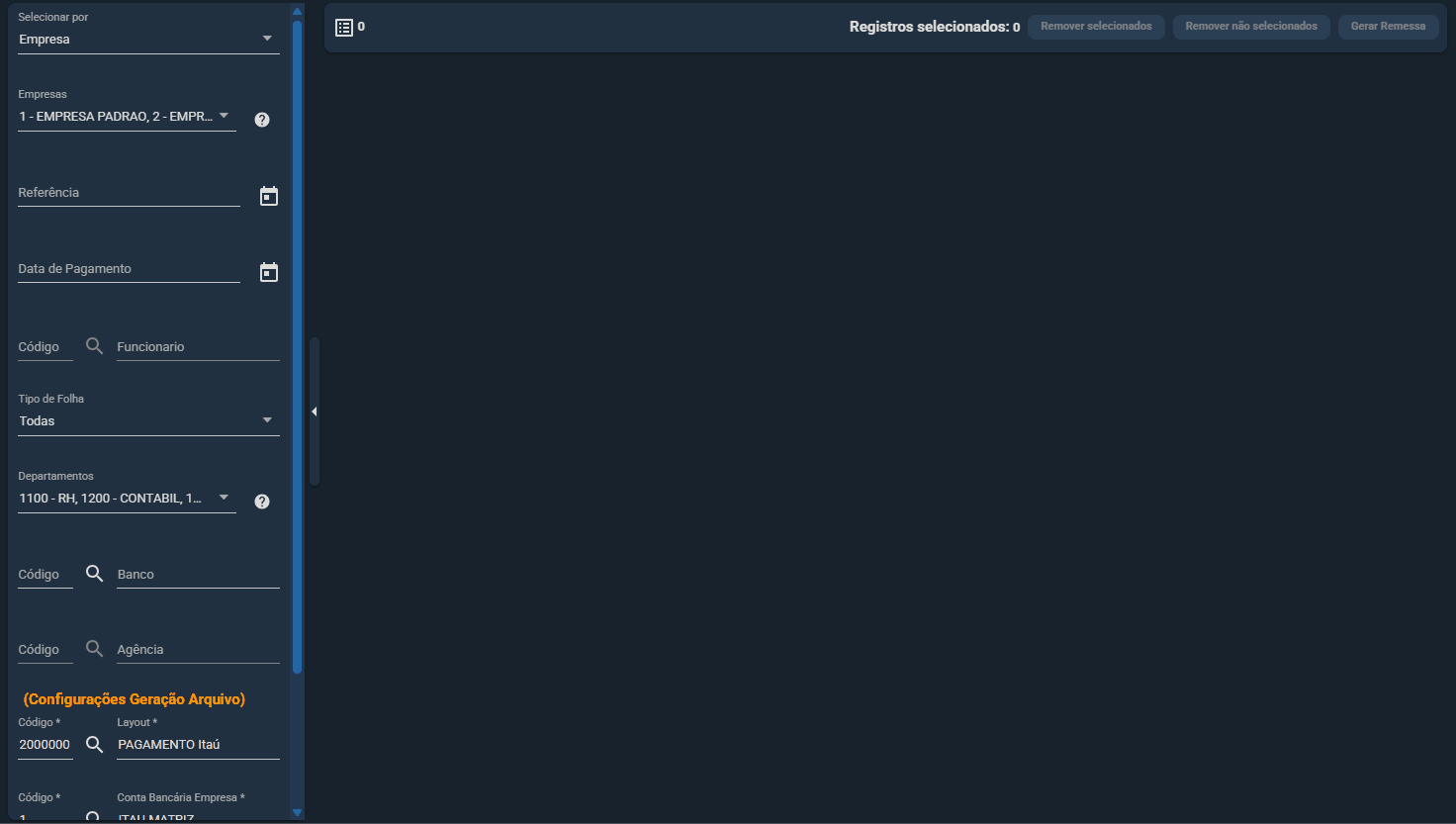Focus the Banco name field

coord(198,575)
